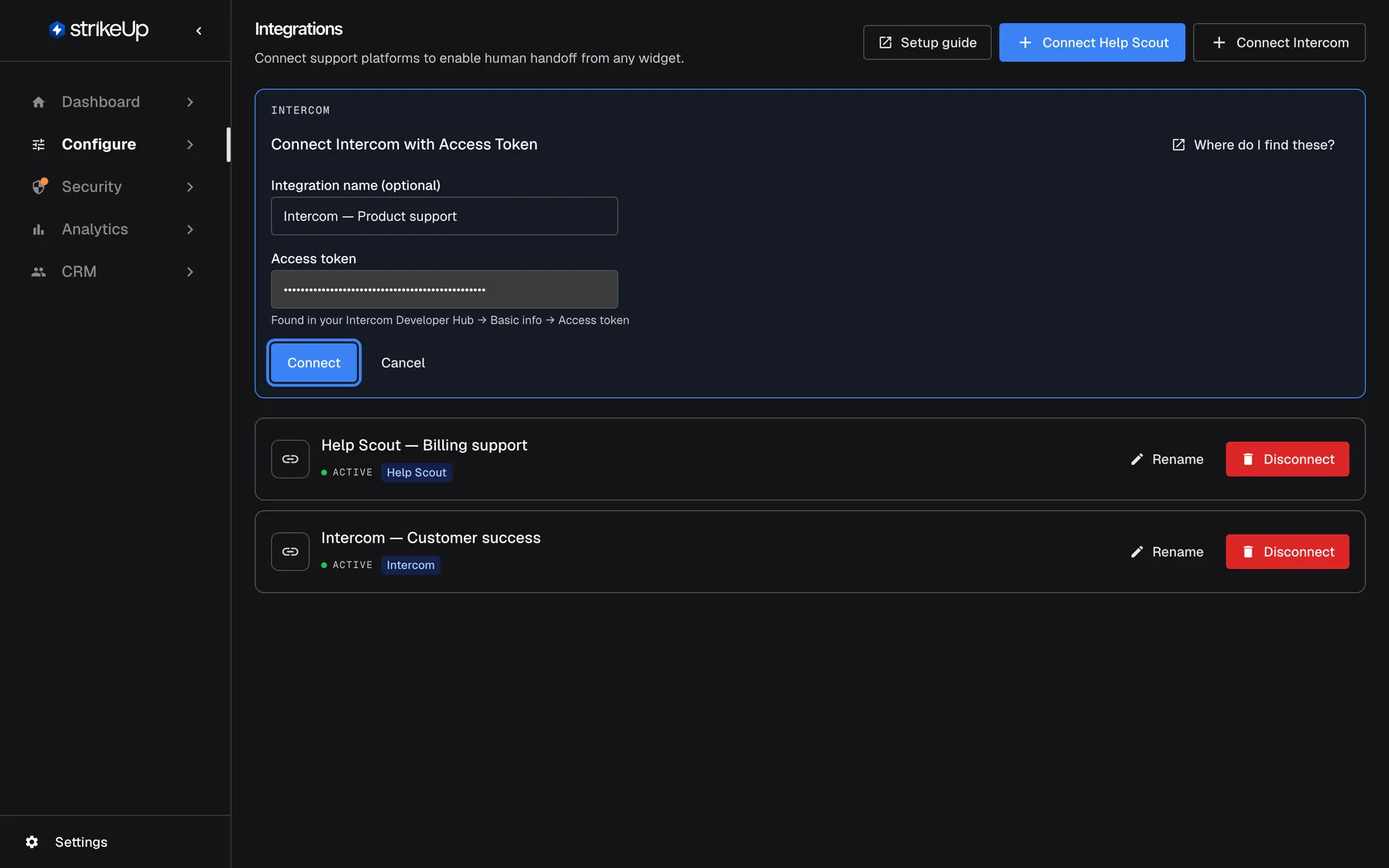
Task: Click the pencil icon on the Help Scout row
Action: click(1137, 459)
